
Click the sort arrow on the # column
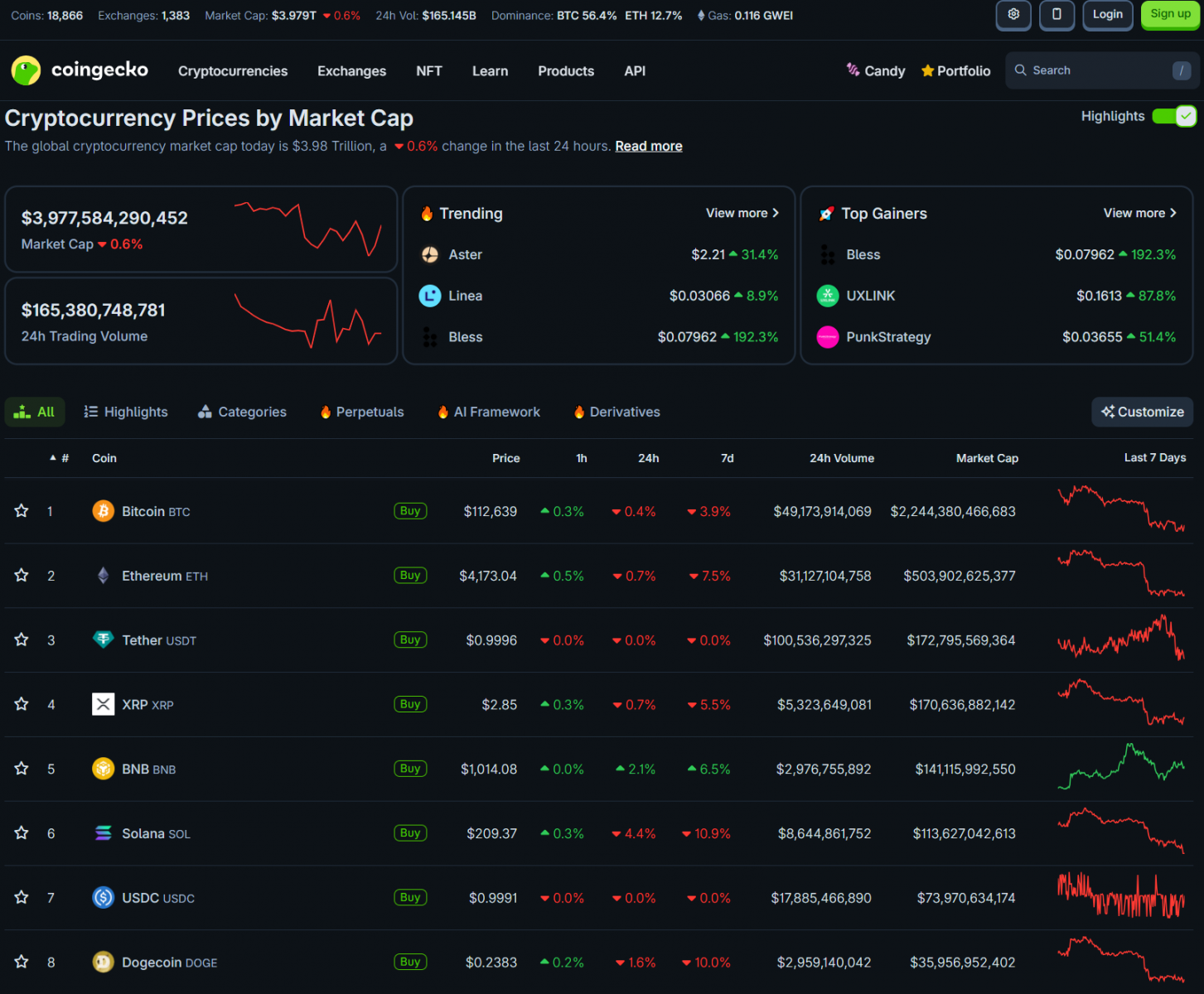(53, 457)
